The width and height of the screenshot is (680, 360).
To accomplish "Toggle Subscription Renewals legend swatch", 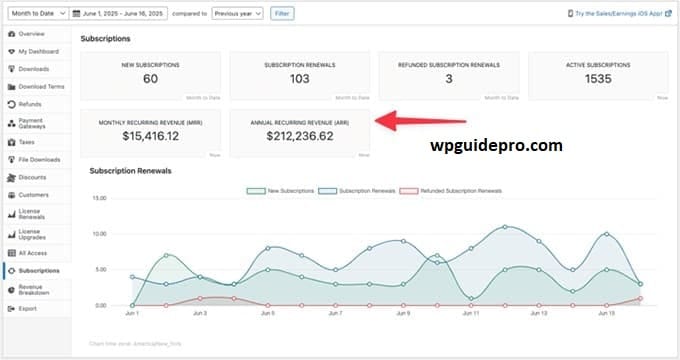I will click(x=327, y=191).
